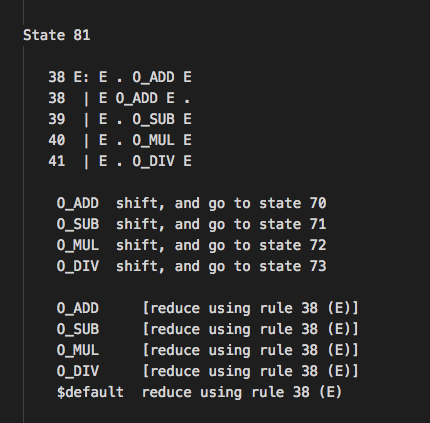
Task: Click the O_MUL bracketed reduce rule 38 line
Action: 207,350
